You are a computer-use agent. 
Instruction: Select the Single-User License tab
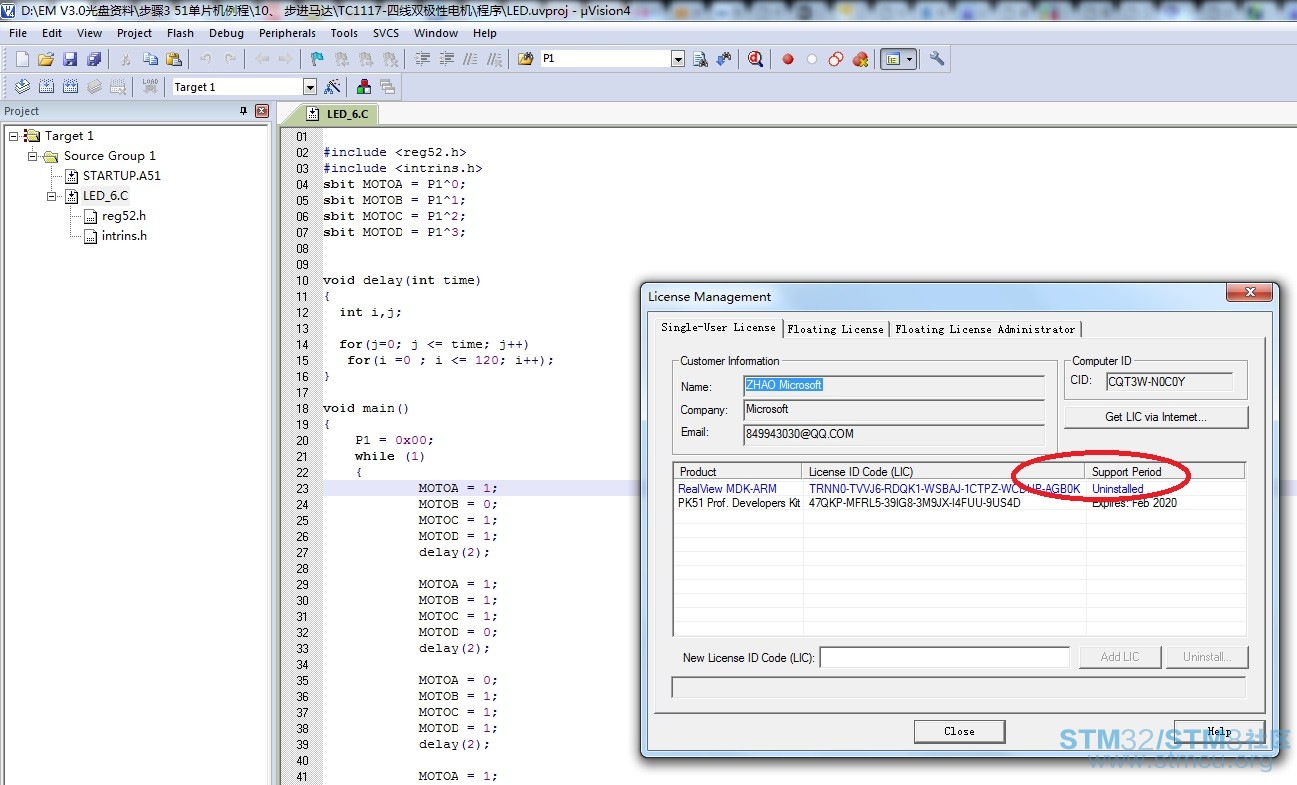pos(718,327)
